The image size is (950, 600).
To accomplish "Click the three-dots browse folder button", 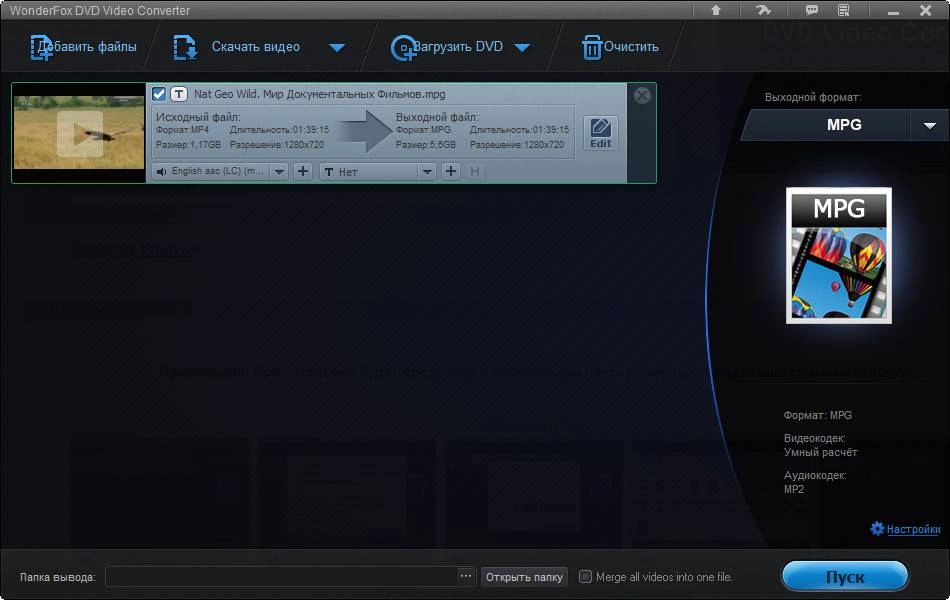I will point(465,576).
